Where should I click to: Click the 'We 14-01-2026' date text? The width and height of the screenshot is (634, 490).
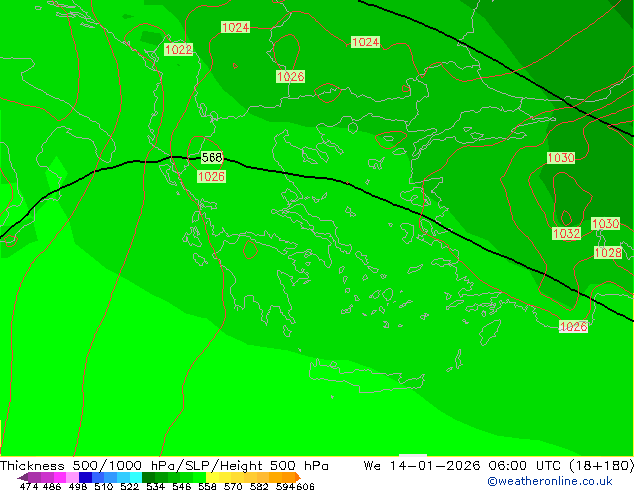[x=422, y=466]
